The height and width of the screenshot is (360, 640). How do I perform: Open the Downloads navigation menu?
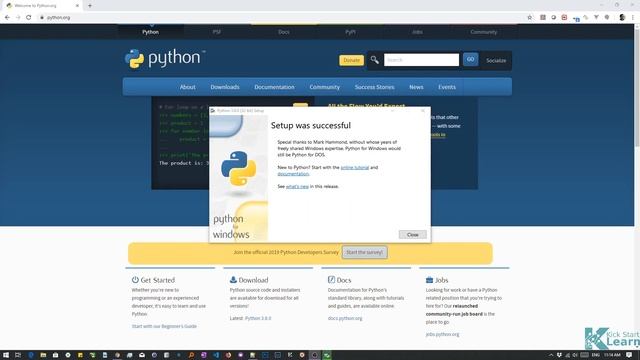225,87
